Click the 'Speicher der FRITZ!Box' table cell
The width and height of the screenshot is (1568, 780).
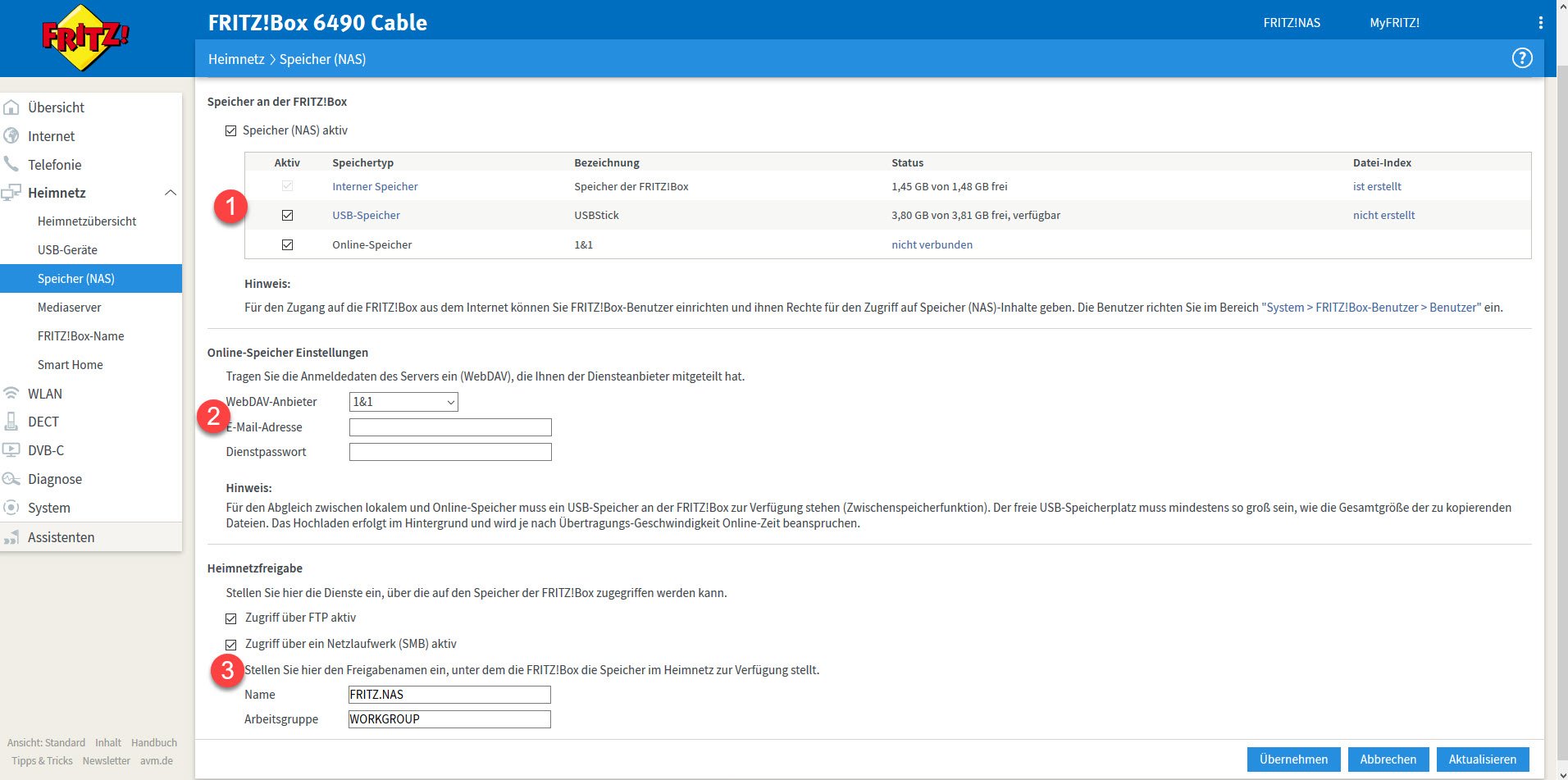click(631, 186)
